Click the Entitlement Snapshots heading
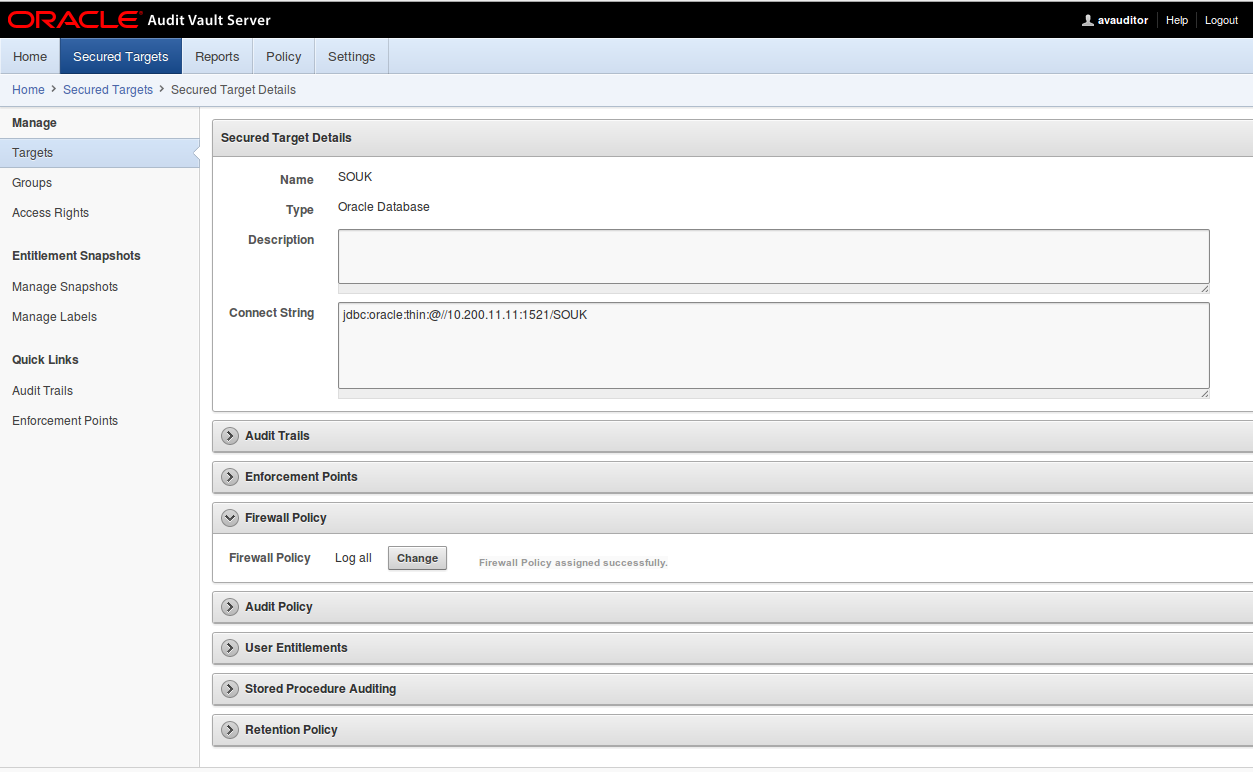 (x=76, y=256)
